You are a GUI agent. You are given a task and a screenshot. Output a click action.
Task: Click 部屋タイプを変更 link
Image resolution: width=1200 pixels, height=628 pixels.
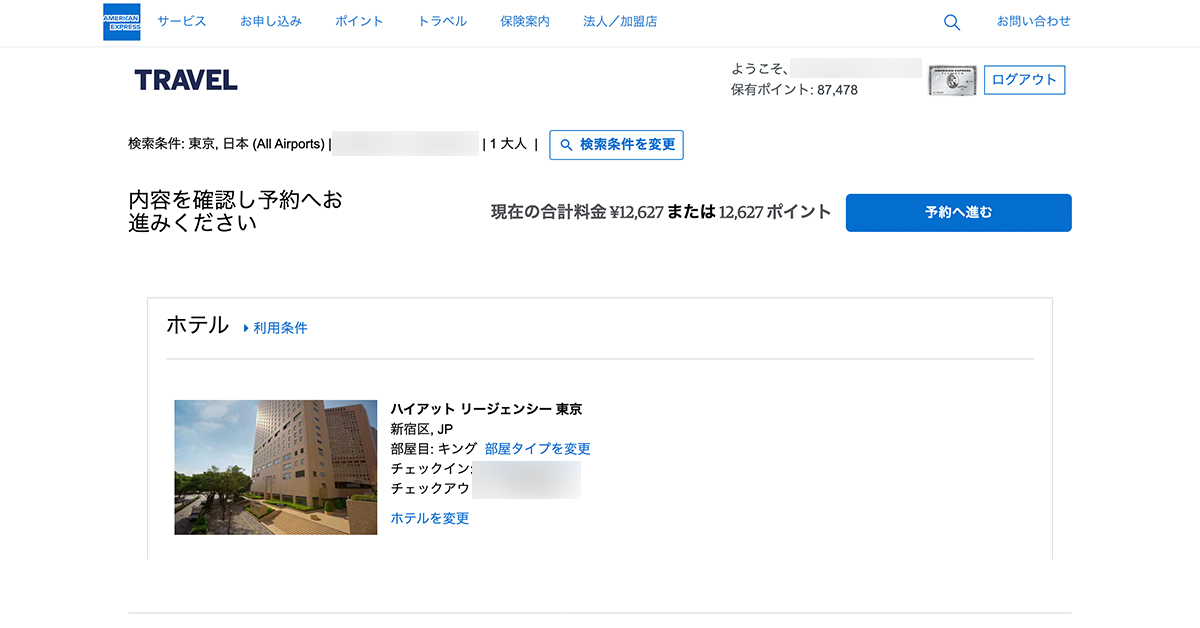pos(538,449)
